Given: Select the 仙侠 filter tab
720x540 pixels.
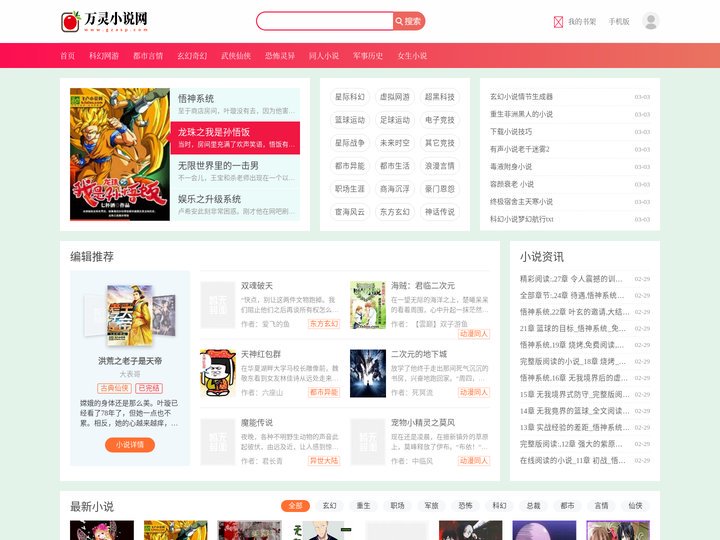Looking at the screenshot, I should pyautogui.click(x=635, y=506).
